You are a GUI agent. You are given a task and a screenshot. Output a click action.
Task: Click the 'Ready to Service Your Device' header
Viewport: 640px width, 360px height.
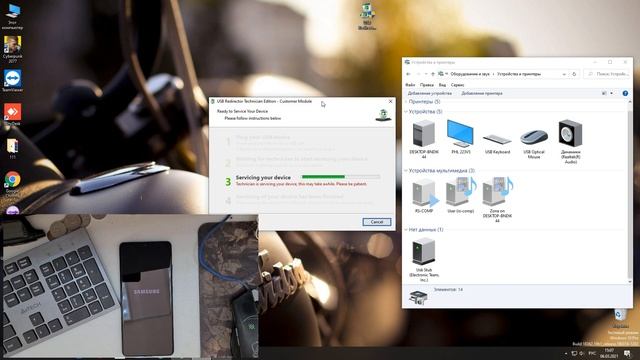[x=242, y=111]
